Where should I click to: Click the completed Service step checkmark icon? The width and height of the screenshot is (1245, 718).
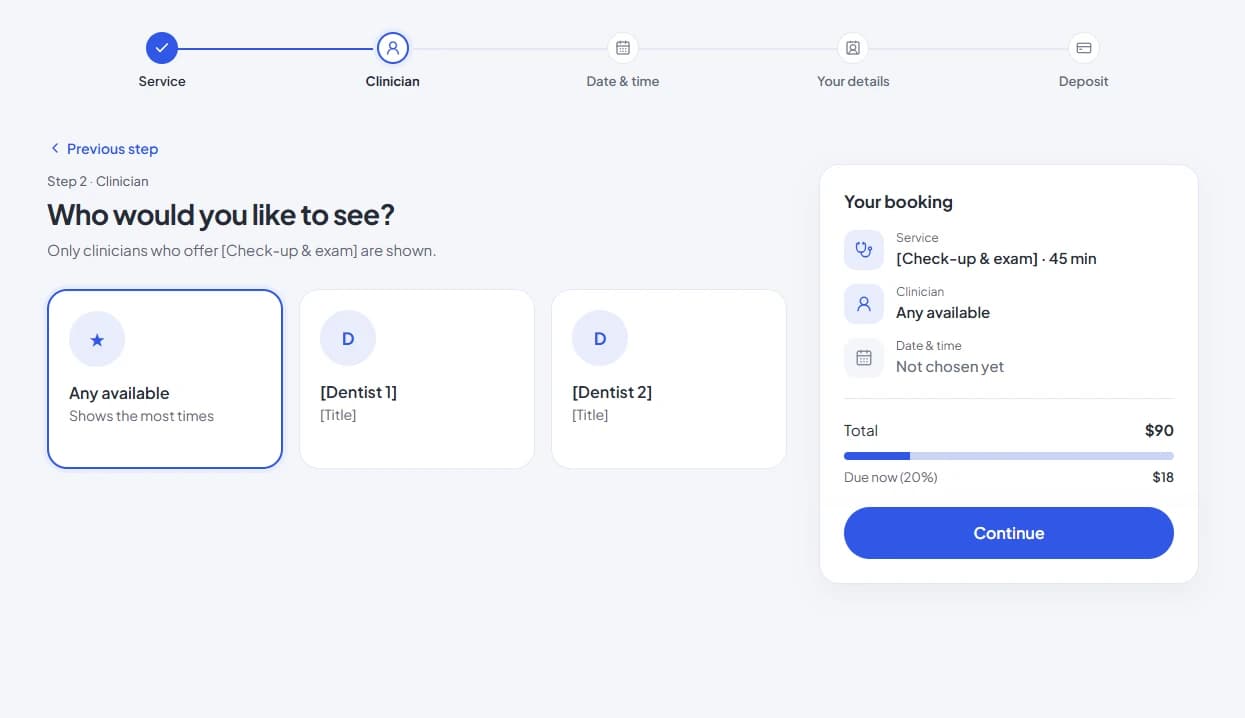point(162,48)
